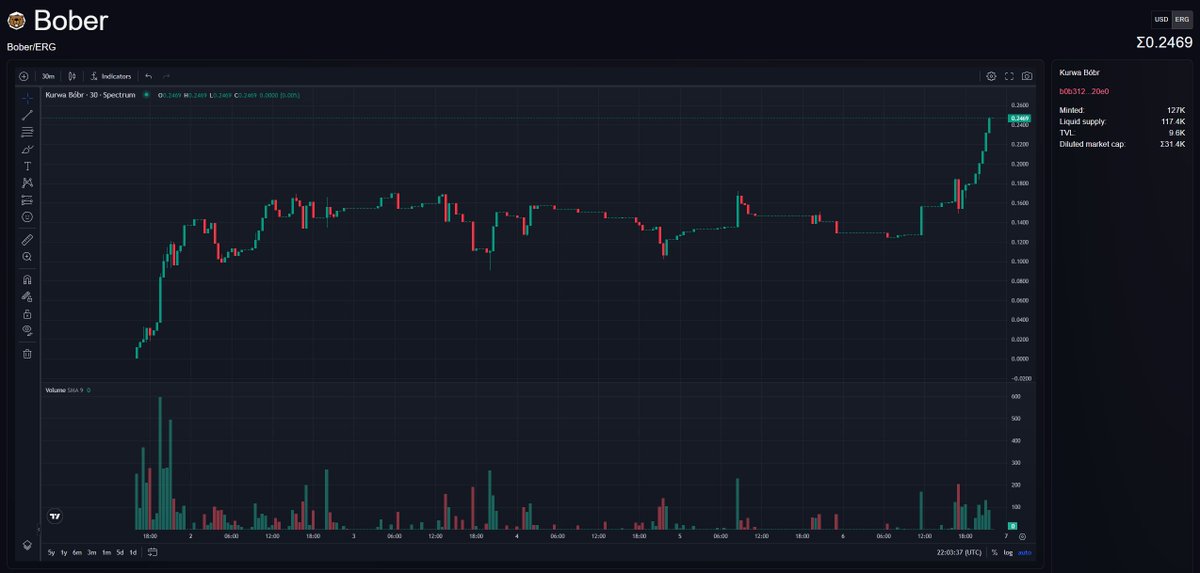1200x573 pixels.
Task: Set the chart range to 1m
Action: (106, 552)
